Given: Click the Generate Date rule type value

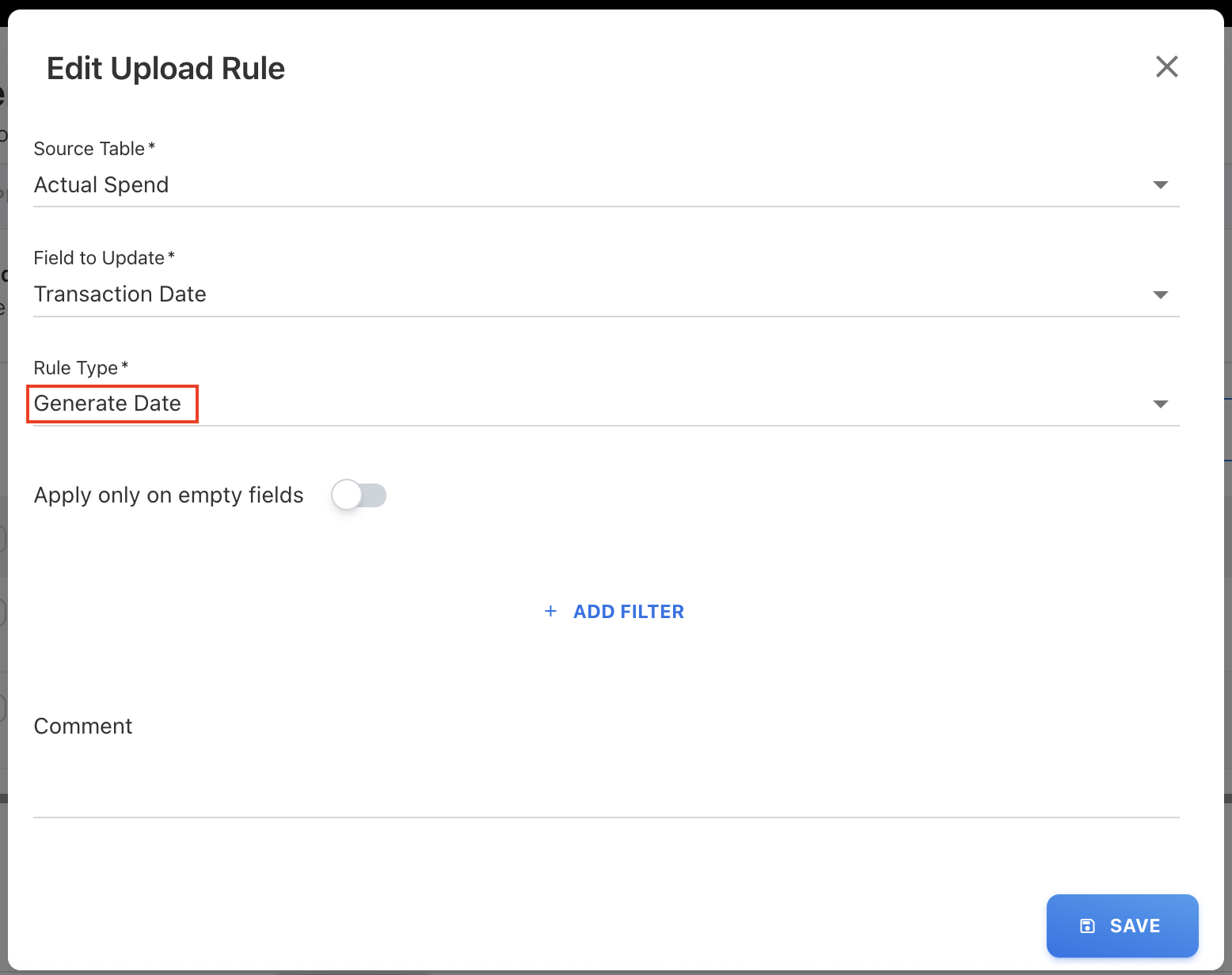Looking at the screenshot, I should [108, 404].
